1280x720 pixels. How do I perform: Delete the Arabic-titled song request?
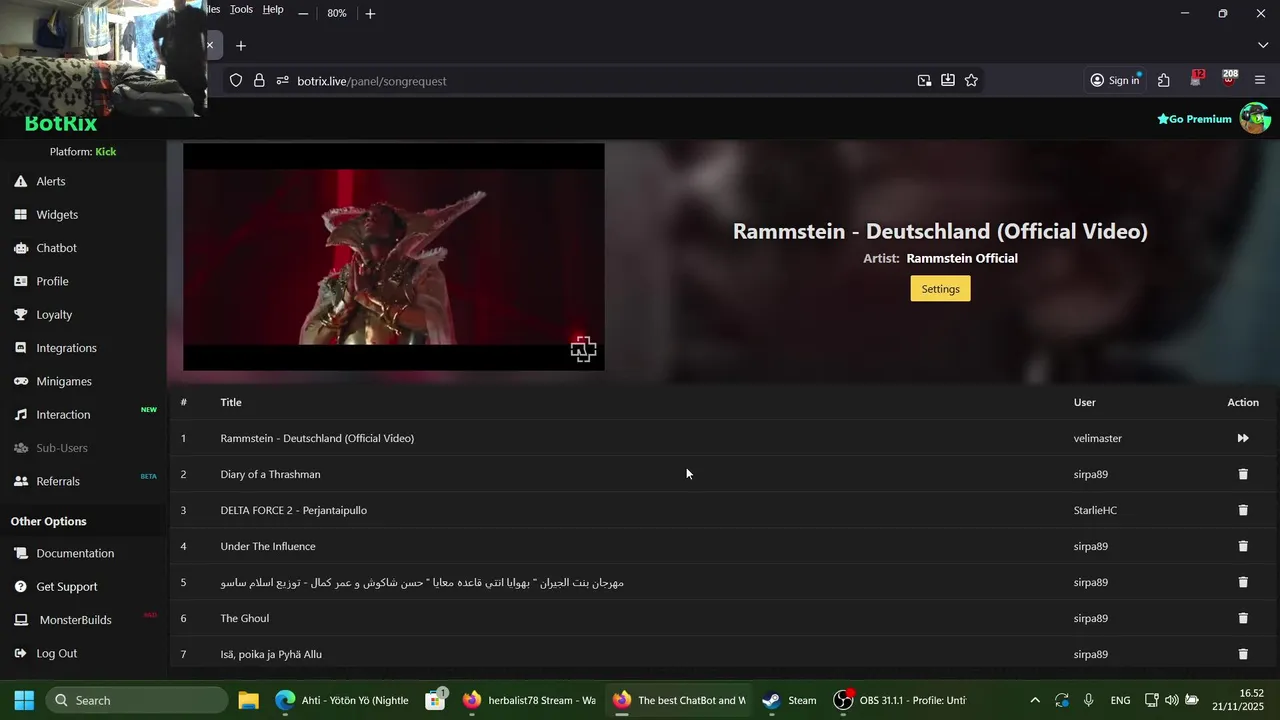[1243, 582]
